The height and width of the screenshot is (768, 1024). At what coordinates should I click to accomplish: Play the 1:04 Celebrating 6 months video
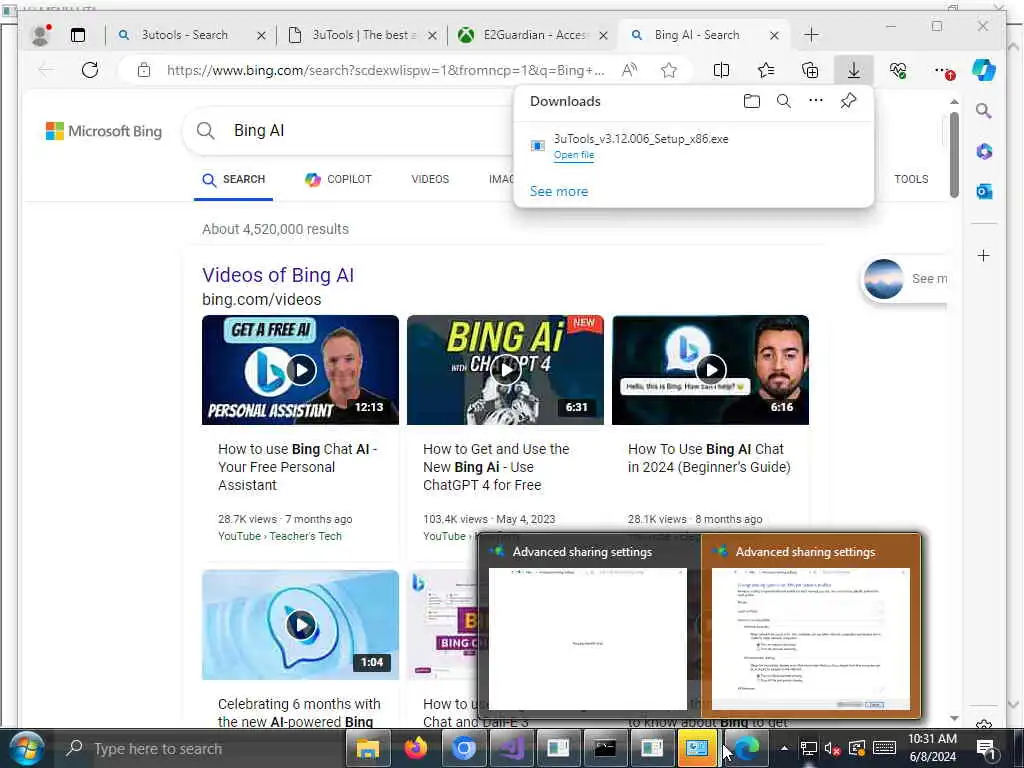click(300, 625)
